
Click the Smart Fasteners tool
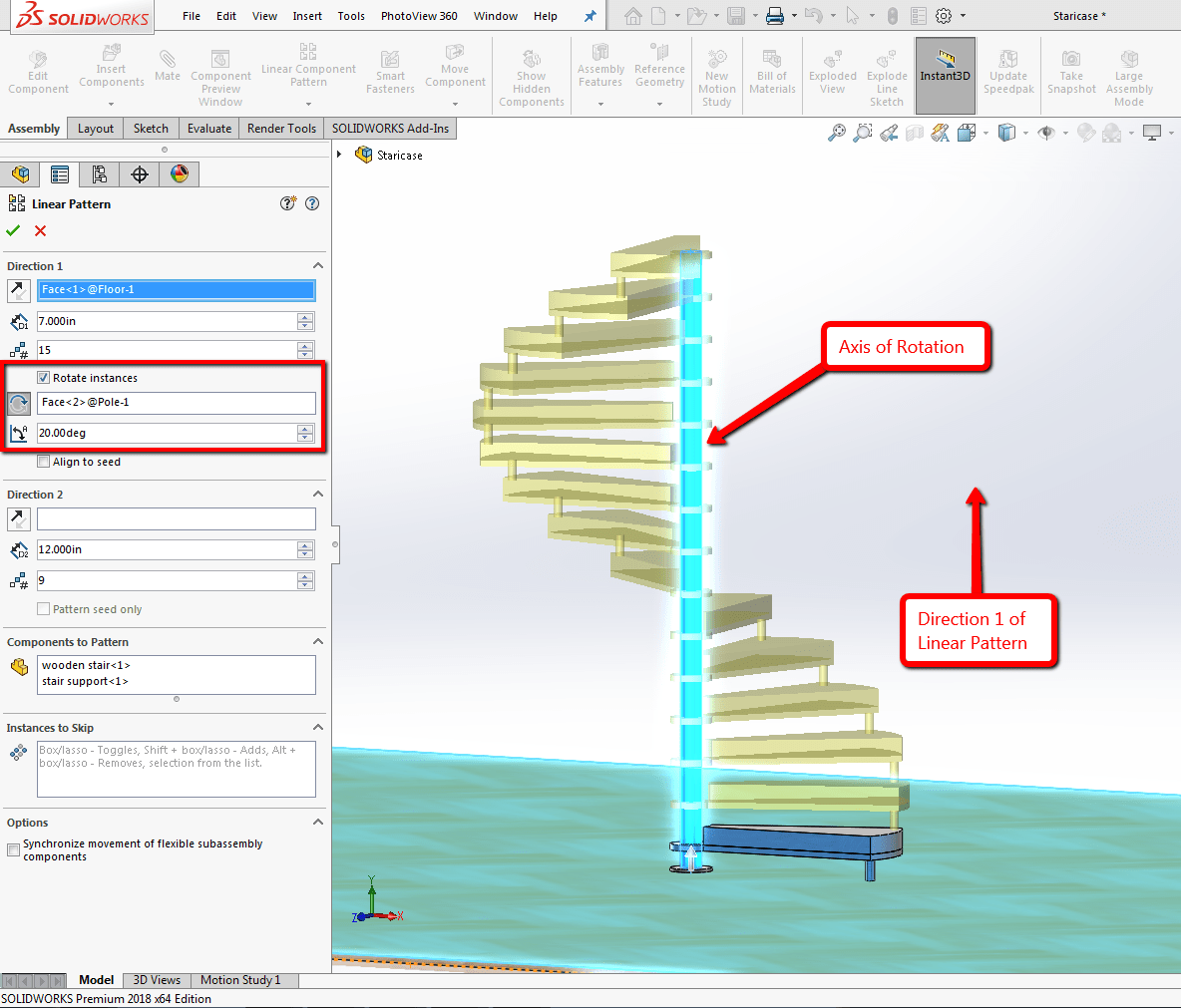389,70
